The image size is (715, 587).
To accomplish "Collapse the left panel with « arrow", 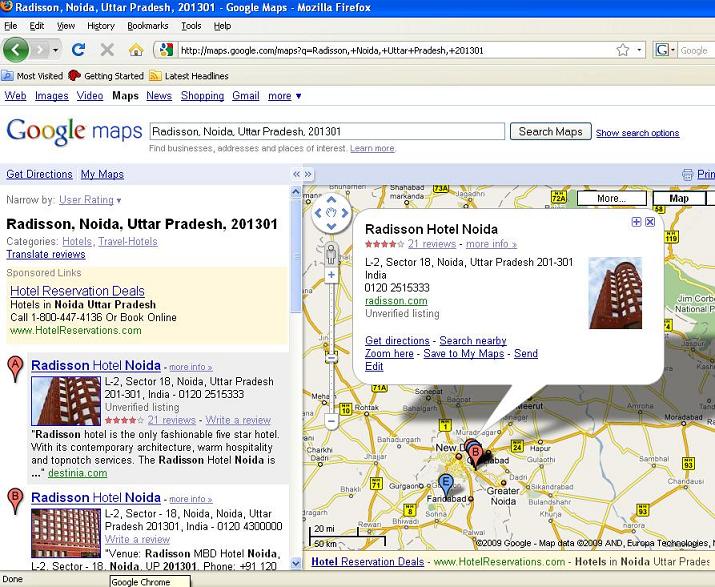I will point(296,174).
